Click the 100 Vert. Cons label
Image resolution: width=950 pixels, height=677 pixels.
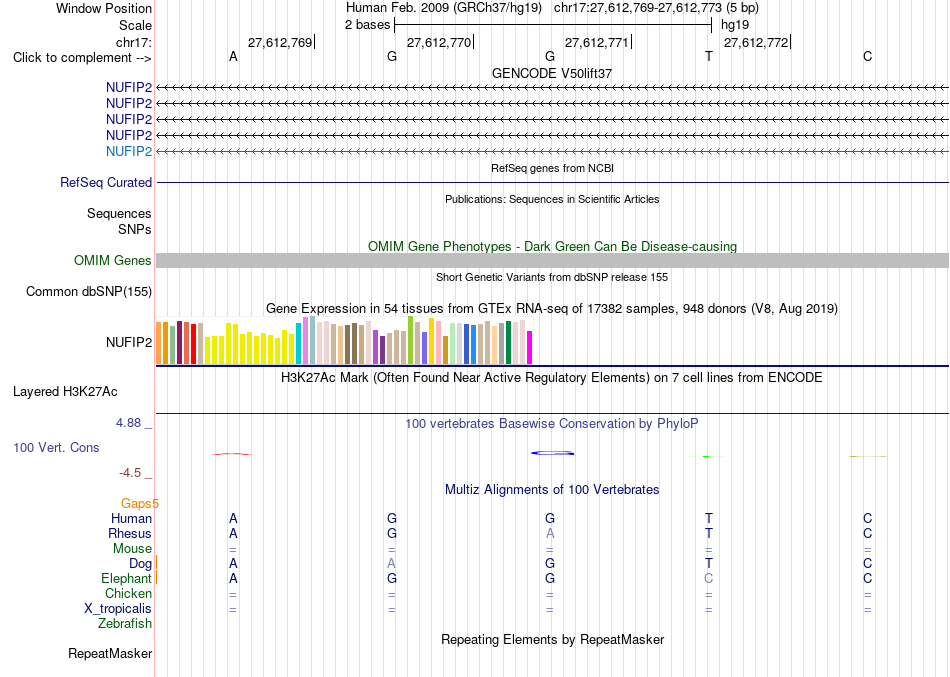point(56,447)
